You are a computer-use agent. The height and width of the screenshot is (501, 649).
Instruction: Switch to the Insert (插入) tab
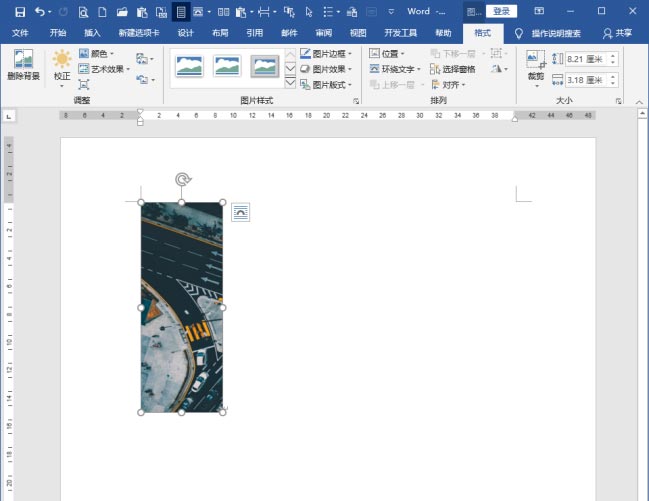(93, 33)
